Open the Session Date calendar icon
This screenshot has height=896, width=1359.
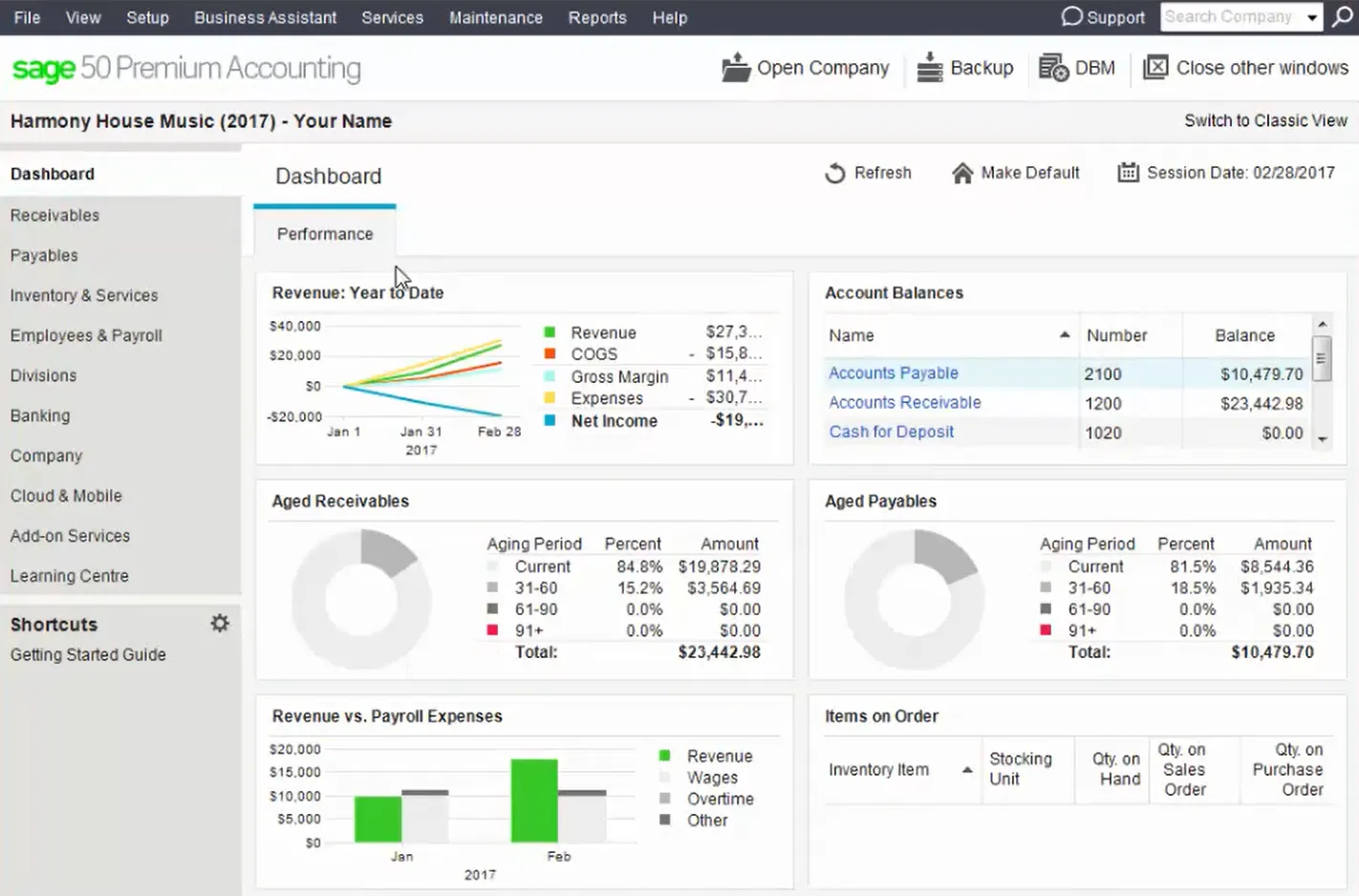point(1129,173)
